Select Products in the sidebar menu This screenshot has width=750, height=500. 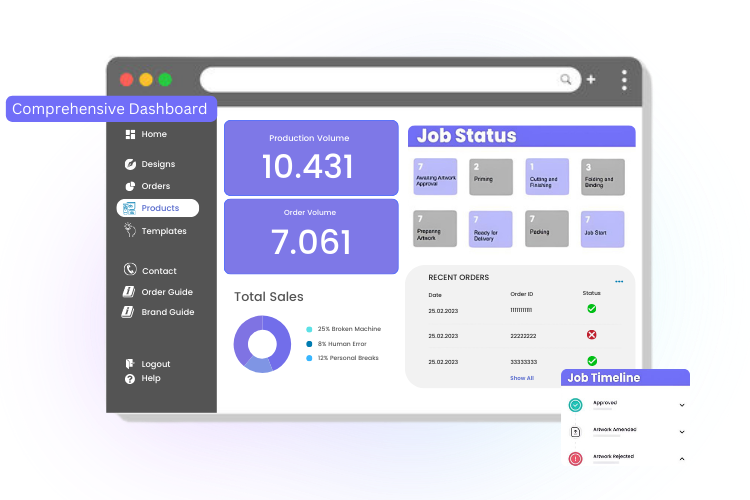click(x=158, y=208)
